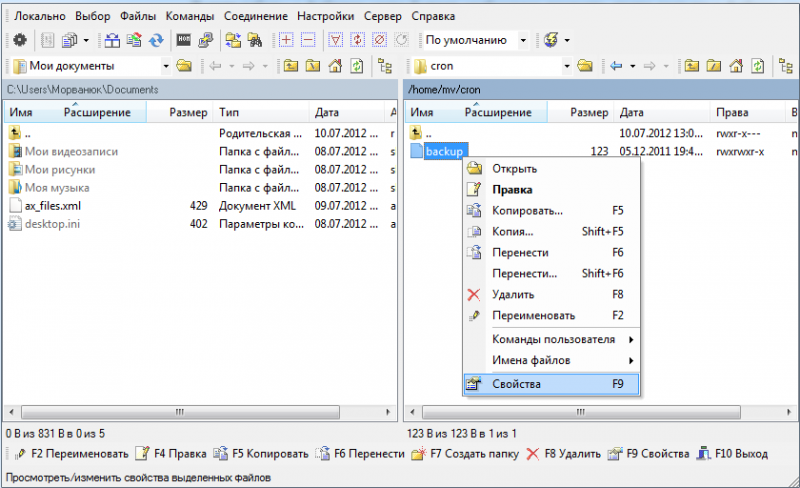
Task: Open the По умолчанию transfer settings dropdown
Action: coord(523,41)
